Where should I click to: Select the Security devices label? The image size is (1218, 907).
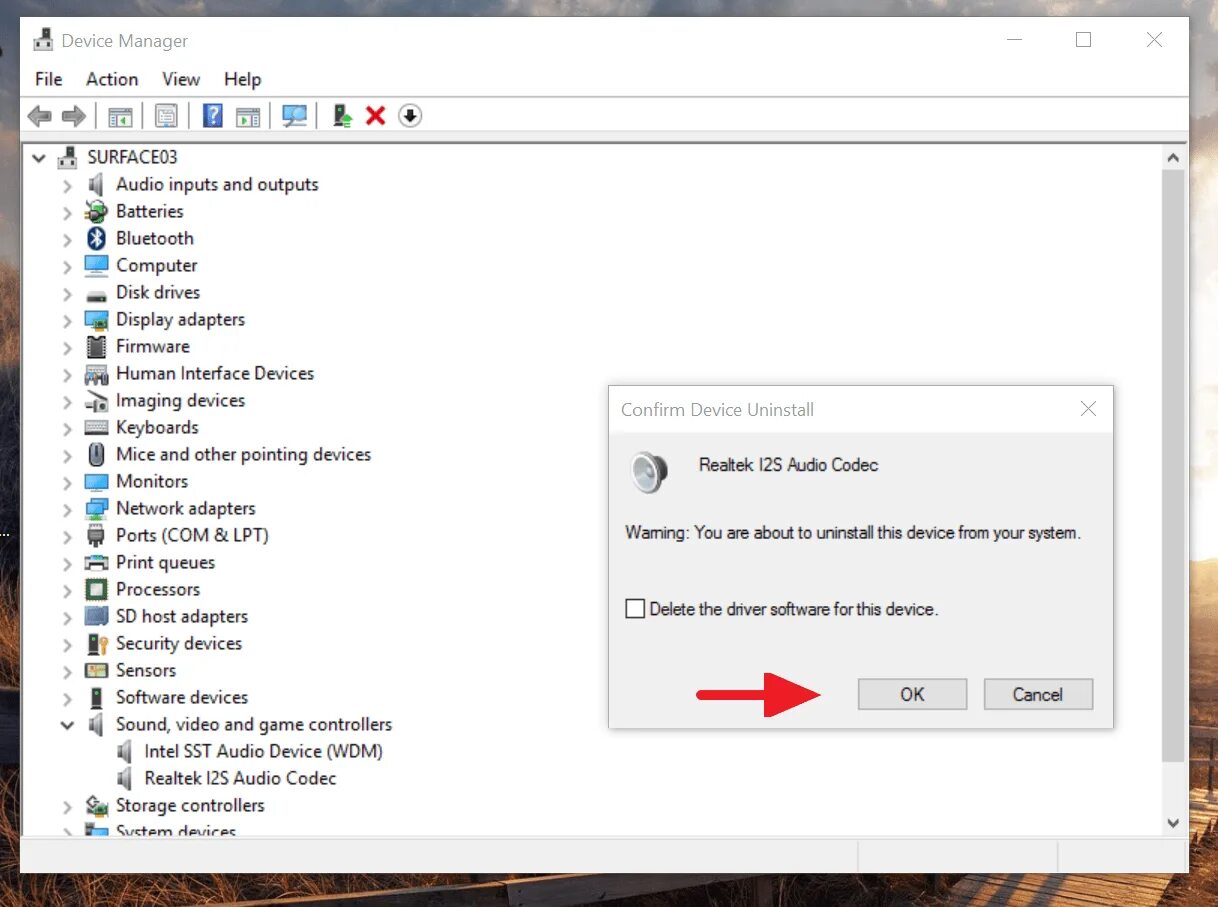point(179,643)
